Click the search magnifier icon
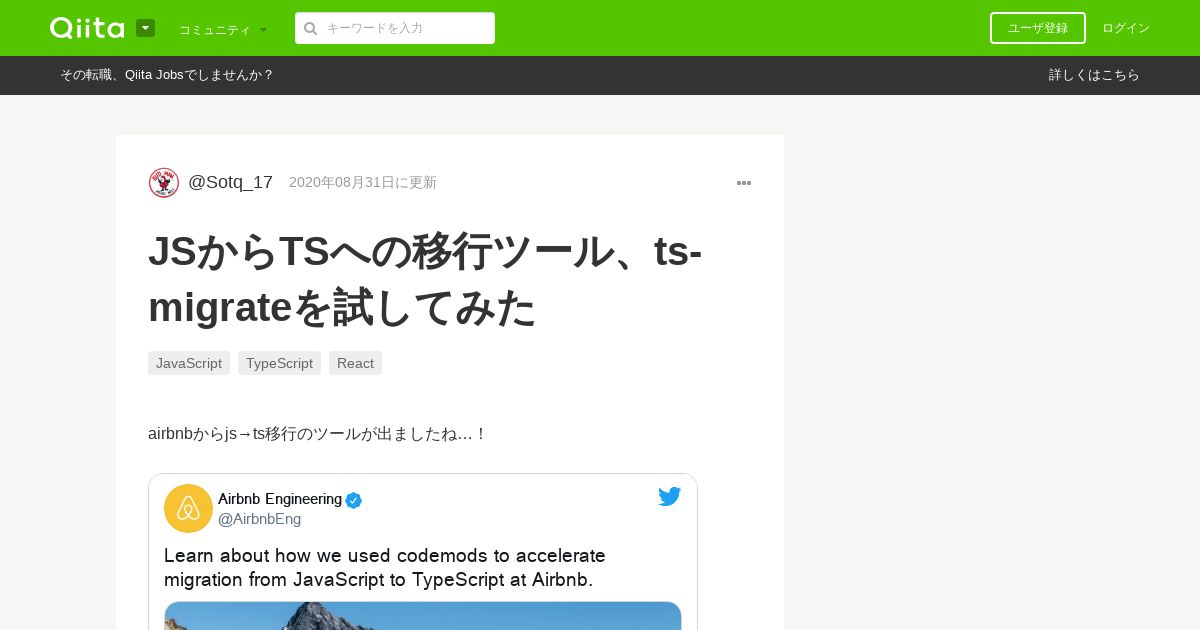This screenshot has width=1200, height=630. pos(311,28)
